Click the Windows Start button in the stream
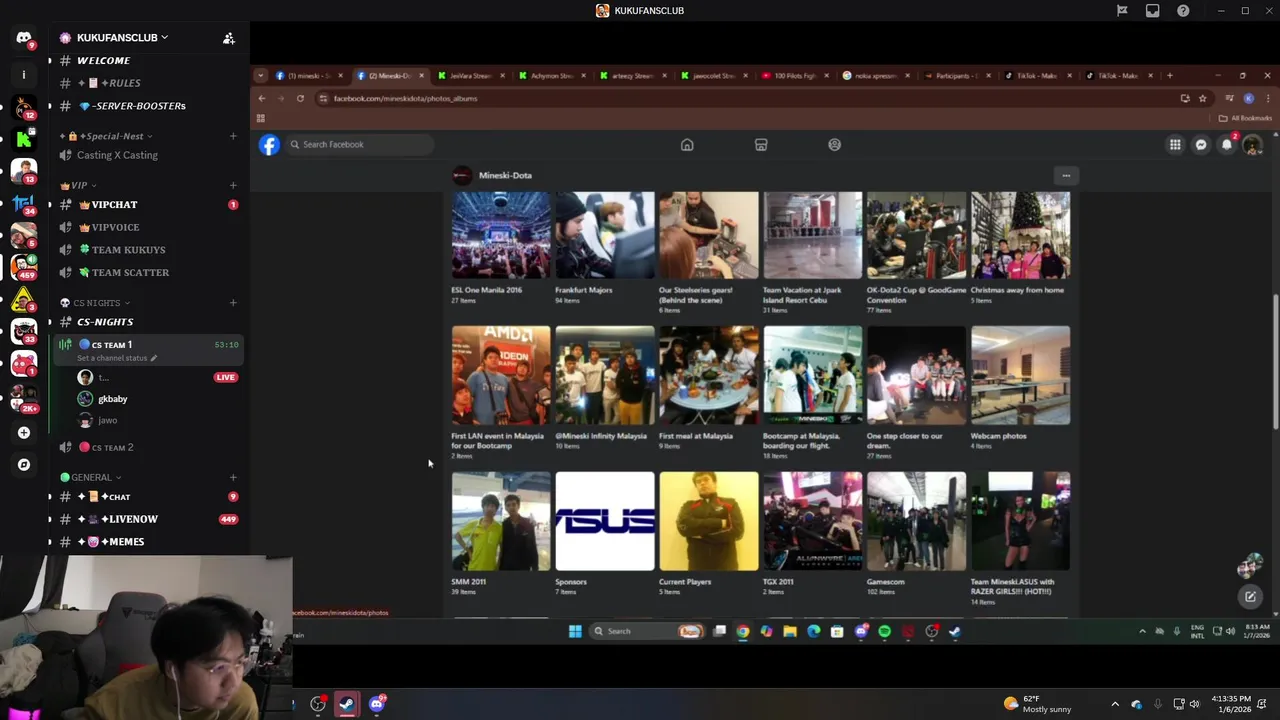1280x720 pixels. pyautogui.click(x=575, y=631)
